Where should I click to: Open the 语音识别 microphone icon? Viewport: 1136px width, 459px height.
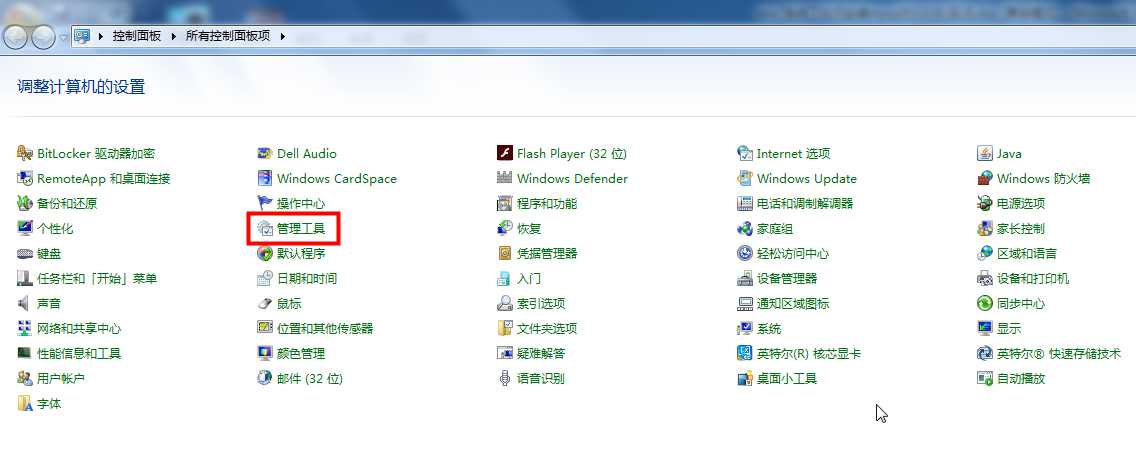click(x=505, y=378)
